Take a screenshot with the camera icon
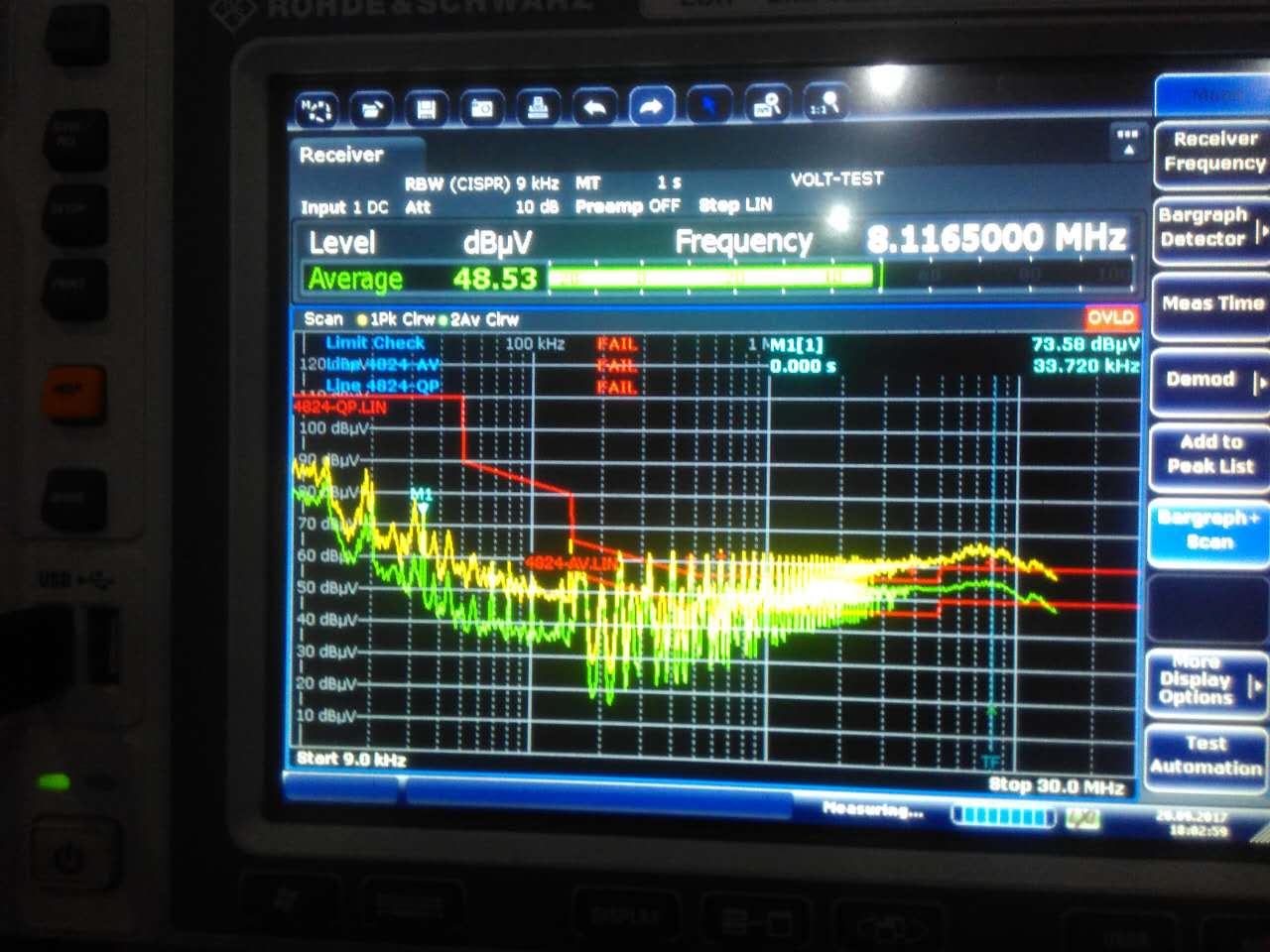1270x952 pixels. click(482, 107)
